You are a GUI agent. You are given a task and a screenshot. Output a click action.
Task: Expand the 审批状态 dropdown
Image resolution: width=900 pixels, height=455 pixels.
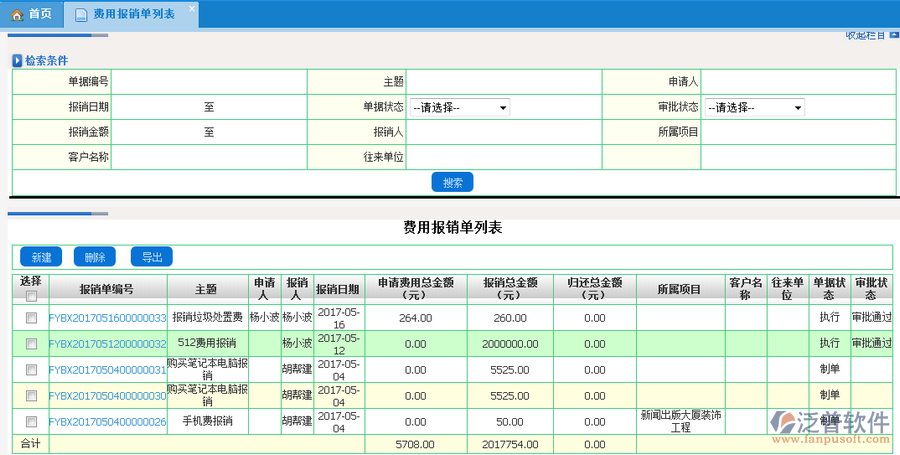point(755,108)
